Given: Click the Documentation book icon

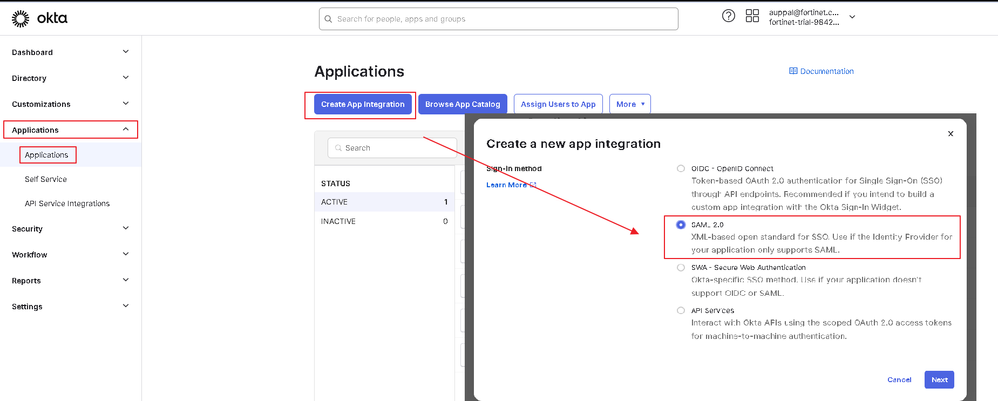Looking at the screenshot, I should coord(793,71).
